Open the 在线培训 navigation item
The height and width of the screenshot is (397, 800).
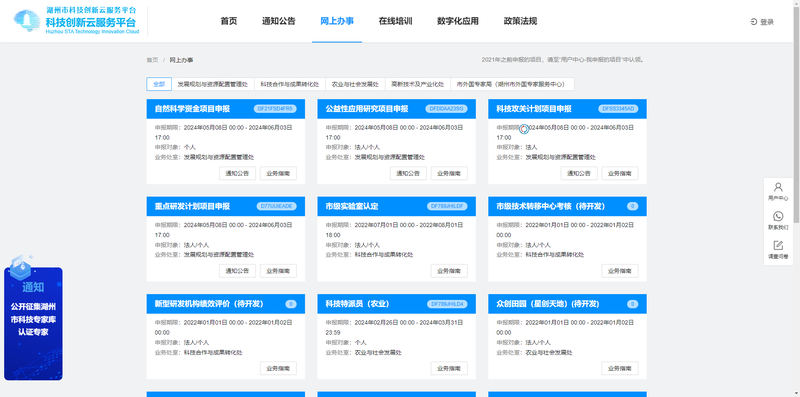tap(395, 21)
